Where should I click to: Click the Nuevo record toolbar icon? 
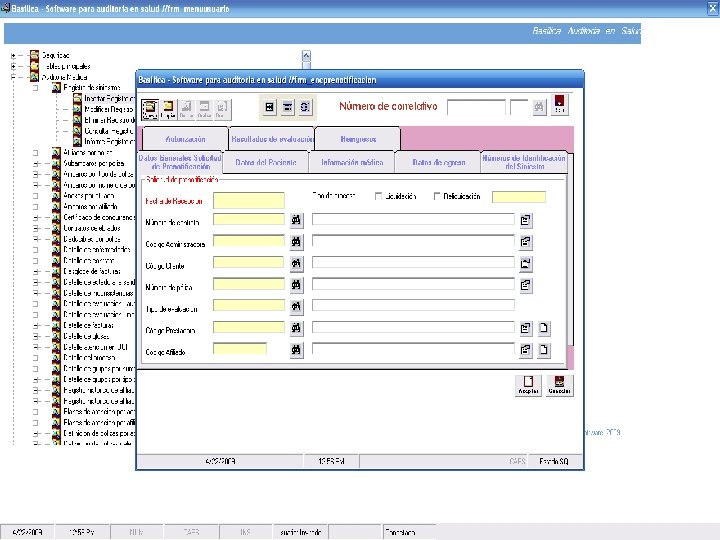[x=150, y=109]
